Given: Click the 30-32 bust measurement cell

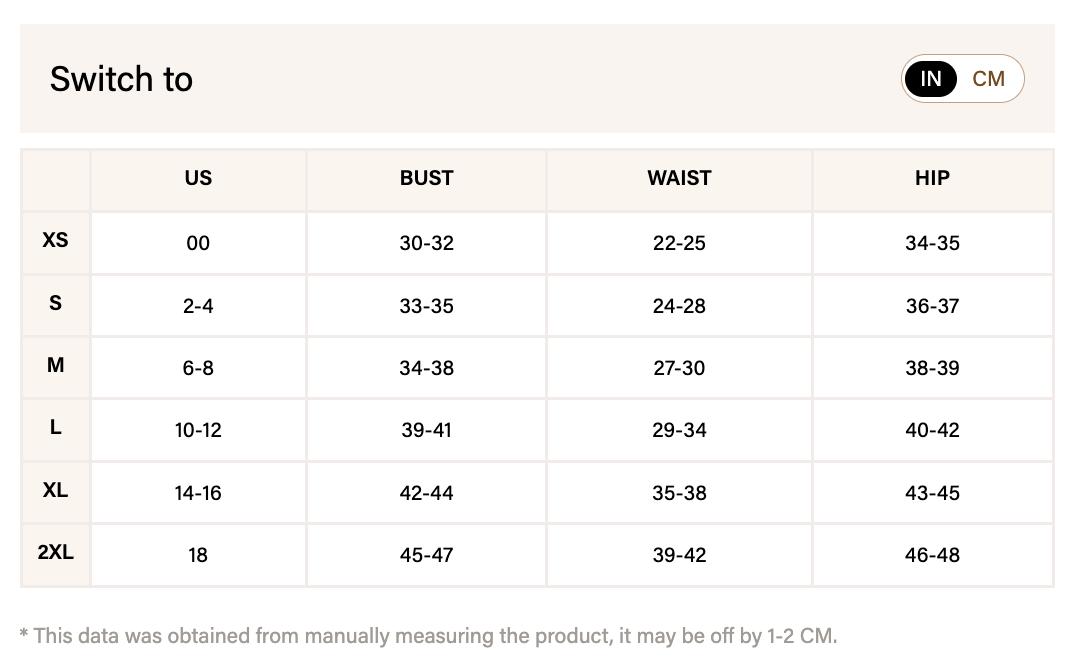Looking at the screenshot, I should pos(426,243).
